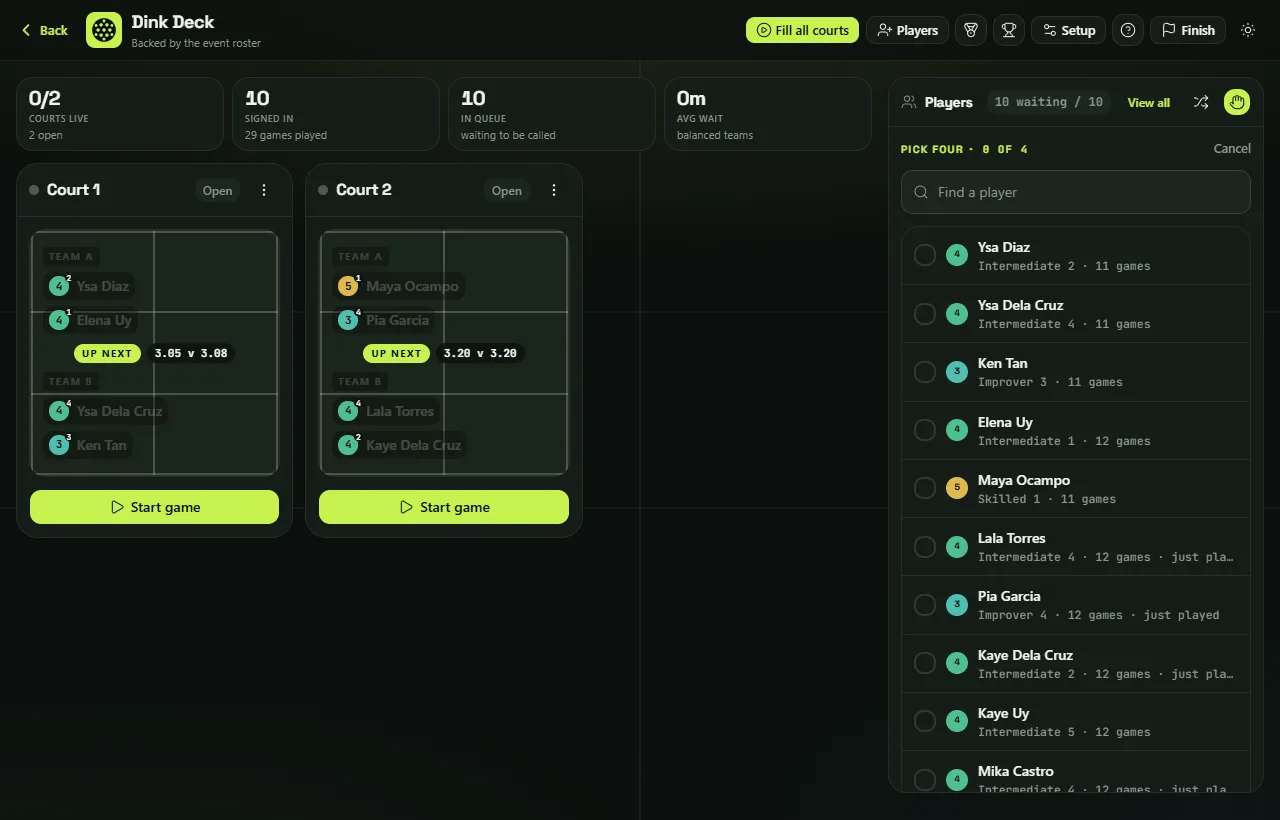Viewport: 1280px width, 820px height.
Task: Click the Finish flag button
Action: click(1188, 30)
